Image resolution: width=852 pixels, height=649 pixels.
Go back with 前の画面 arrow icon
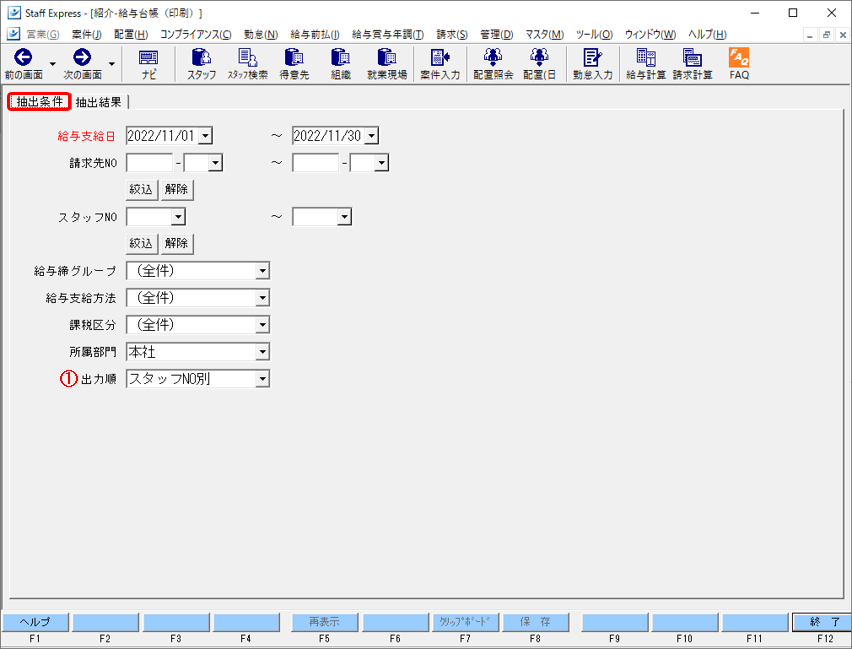coord(23,57)
